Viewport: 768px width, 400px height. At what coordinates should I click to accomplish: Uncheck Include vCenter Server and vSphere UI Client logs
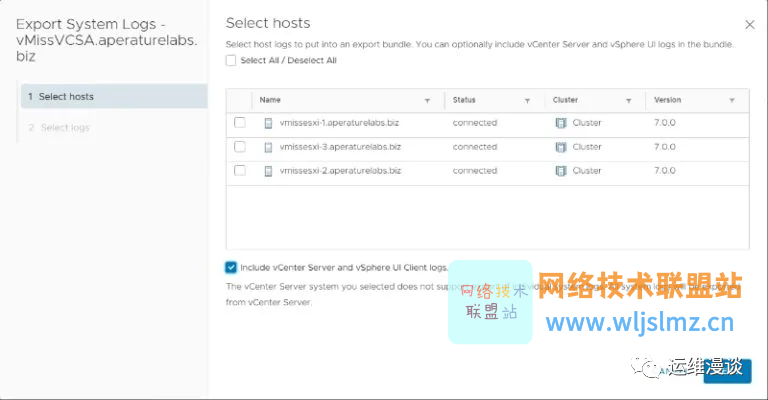click(x=231, y=267)
